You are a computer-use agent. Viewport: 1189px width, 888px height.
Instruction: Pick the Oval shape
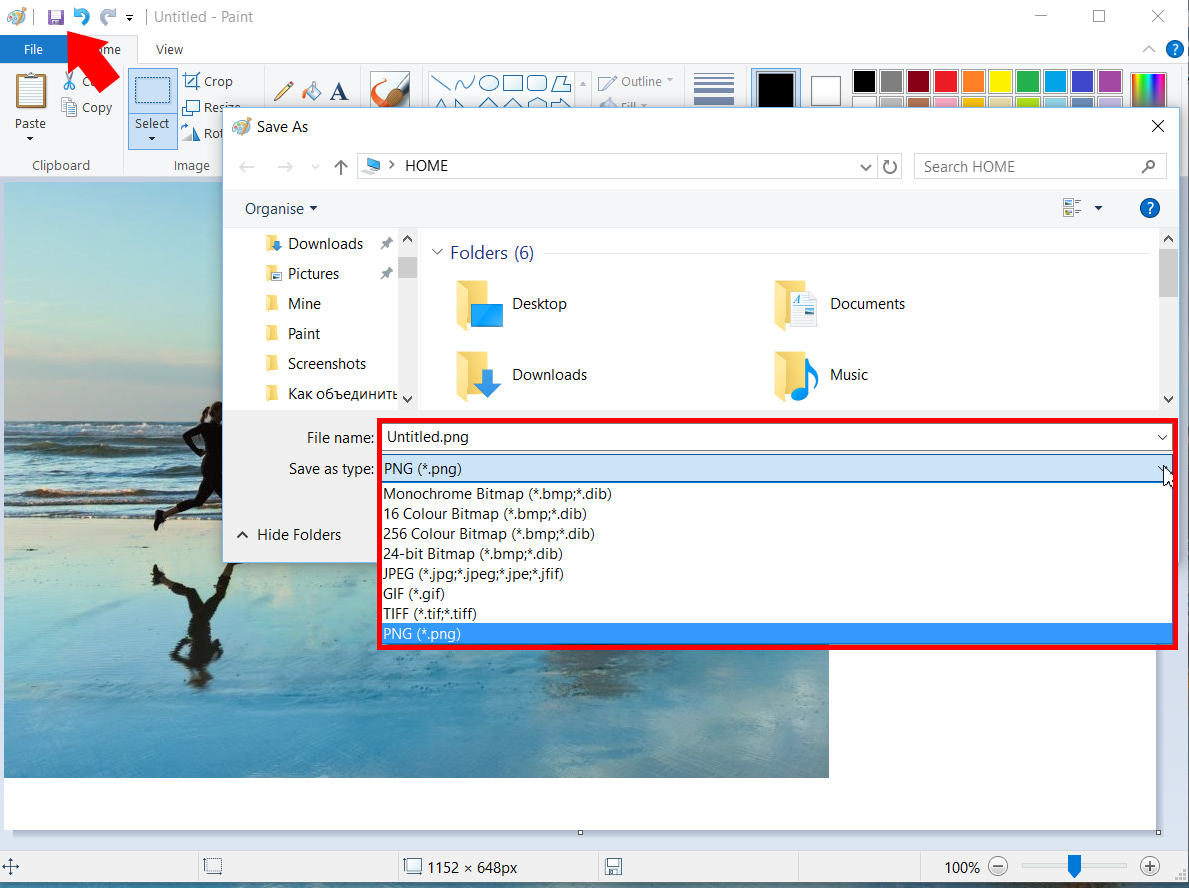489,82
